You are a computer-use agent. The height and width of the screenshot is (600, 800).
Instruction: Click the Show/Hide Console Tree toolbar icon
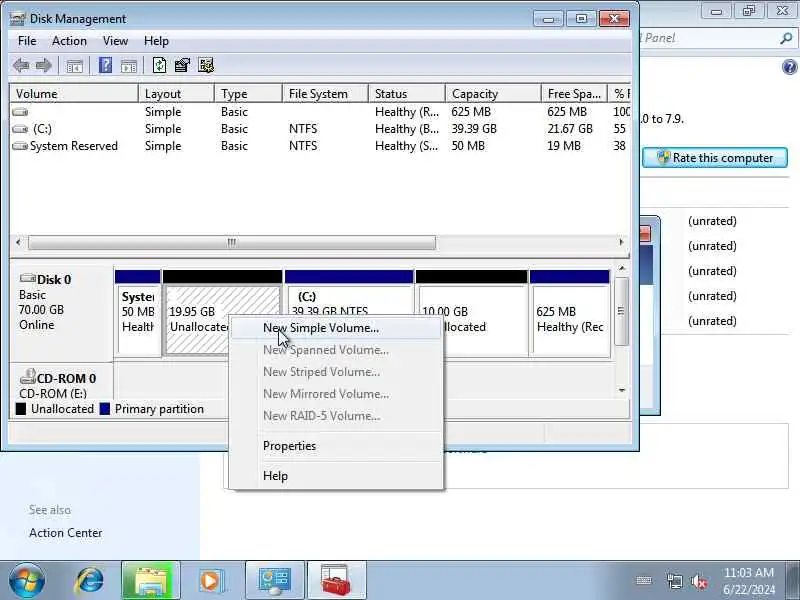point(74,66)
